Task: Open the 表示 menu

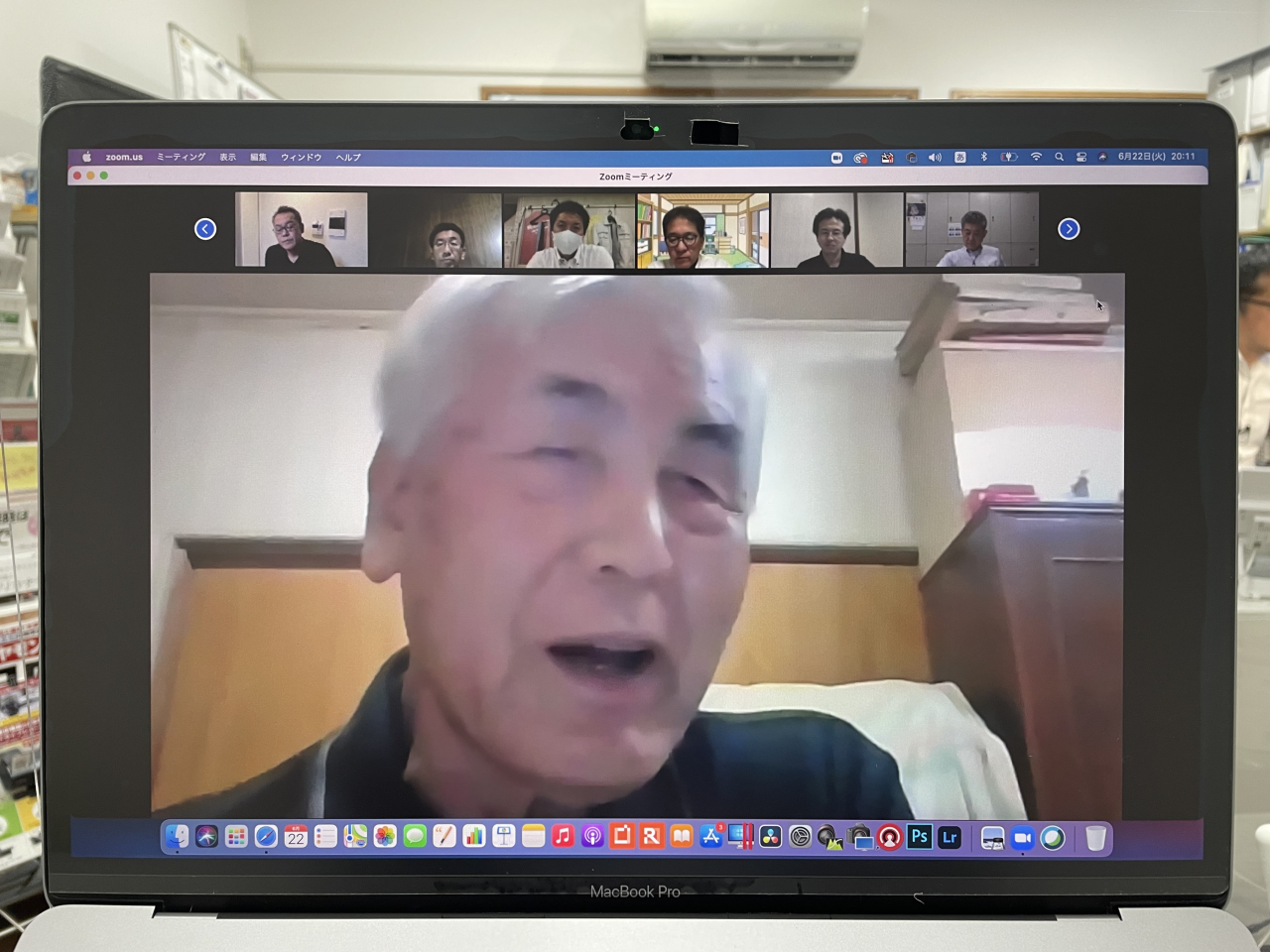Action: (x=228, y=157)
